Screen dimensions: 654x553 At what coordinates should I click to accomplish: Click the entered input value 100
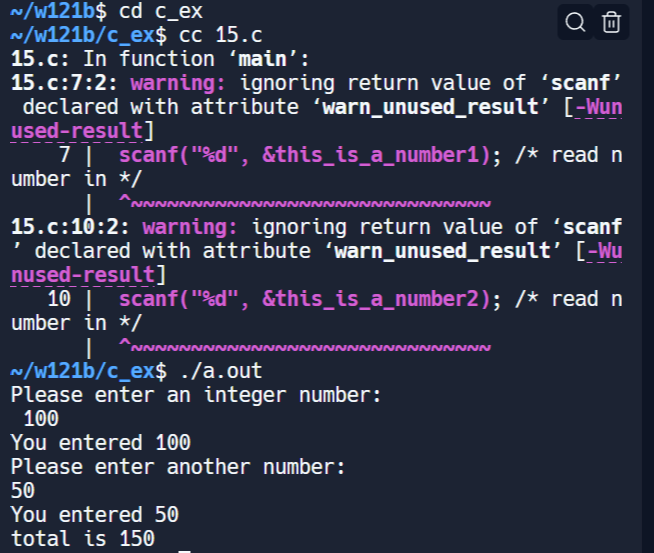click(41, 419)
